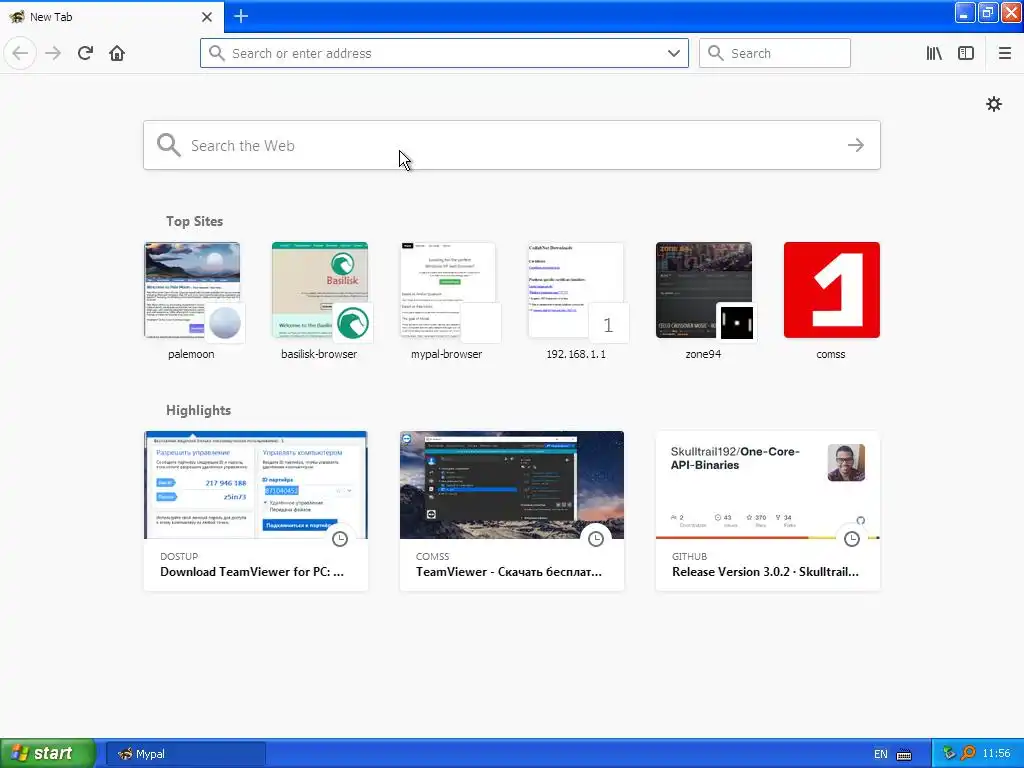
Task: Click the magnifier tray icon near clock
Action: [x=967, y=754]
